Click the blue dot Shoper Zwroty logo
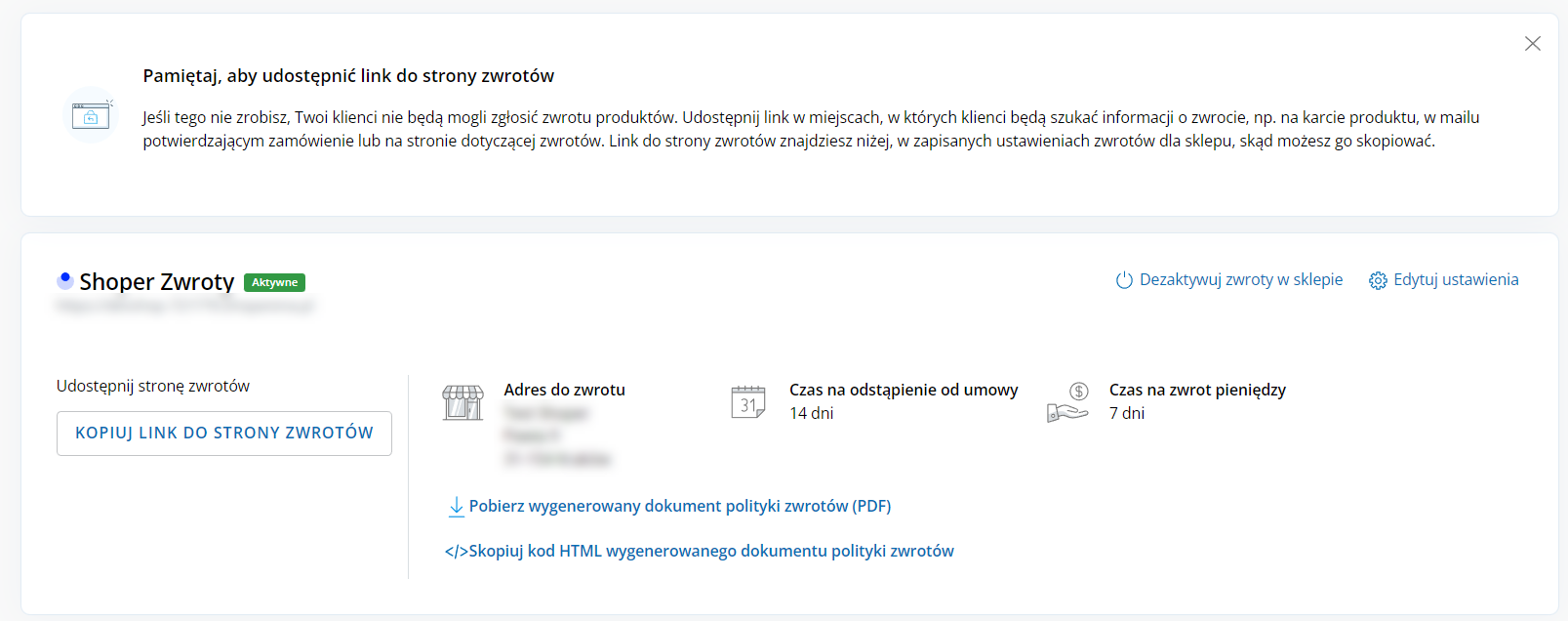This screenshot has height=621, width=1568. [65, 281]
